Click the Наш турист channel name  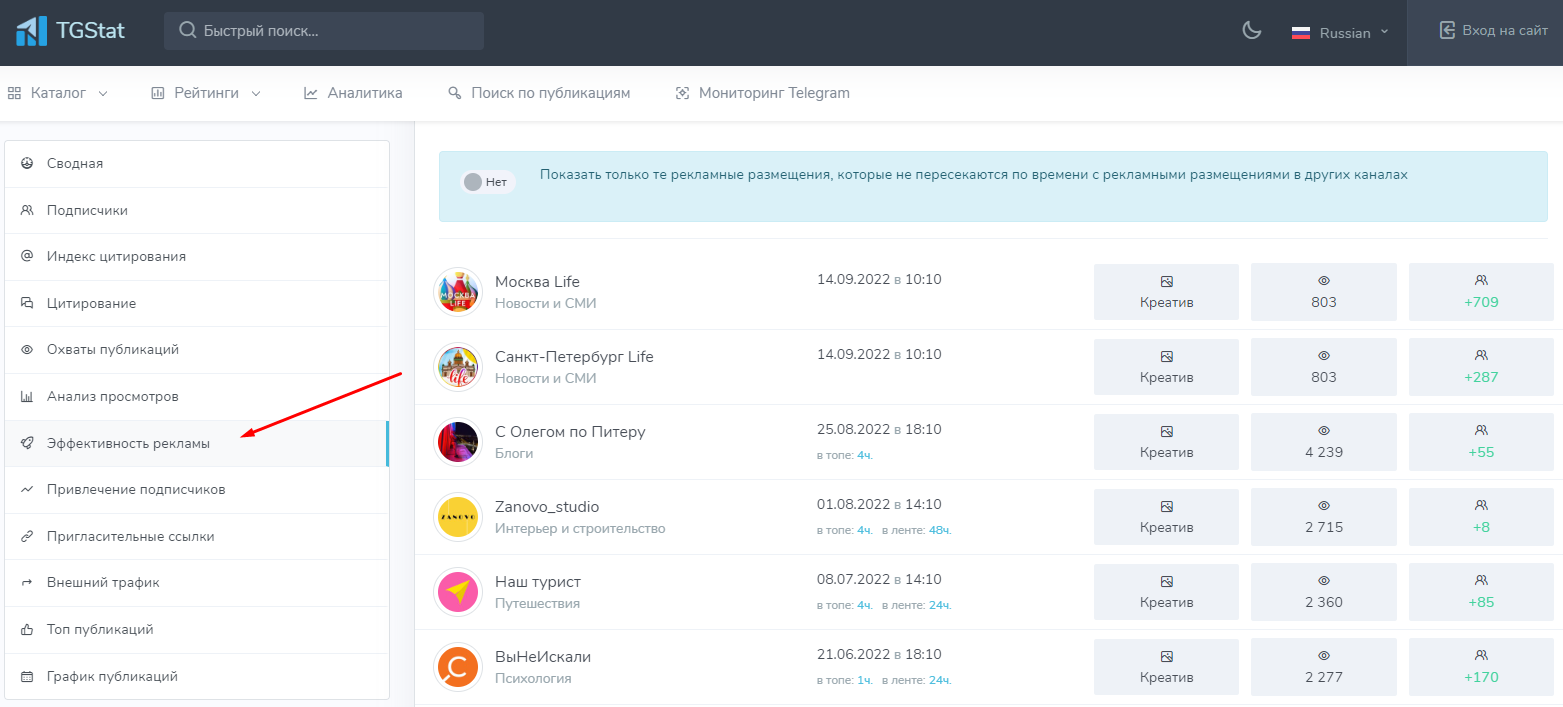pyautogui.click(x=538, y=582)
